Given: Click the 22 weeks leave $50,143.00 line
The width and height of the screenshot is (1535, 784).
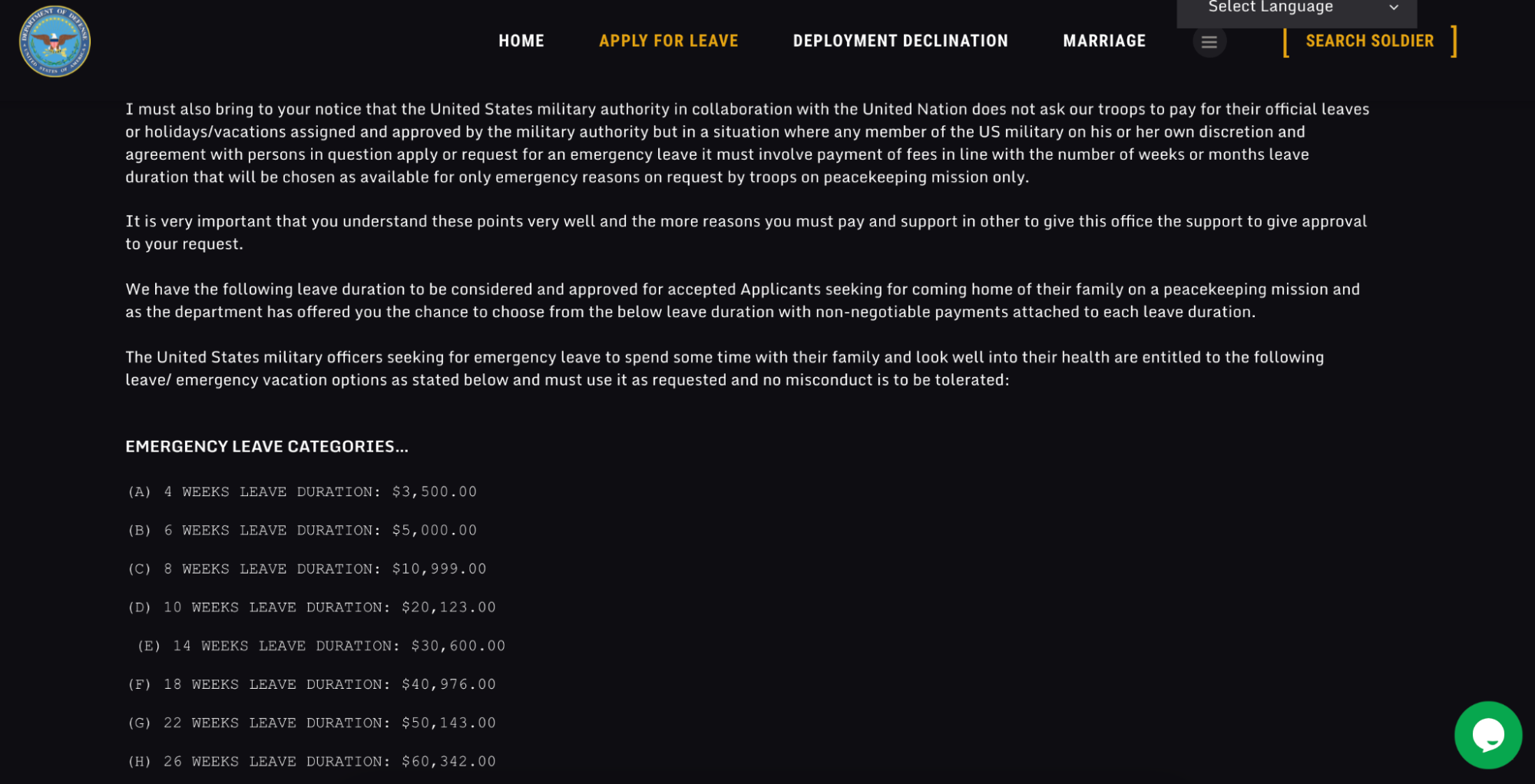Looking at the screenshot, I should 311,723.
